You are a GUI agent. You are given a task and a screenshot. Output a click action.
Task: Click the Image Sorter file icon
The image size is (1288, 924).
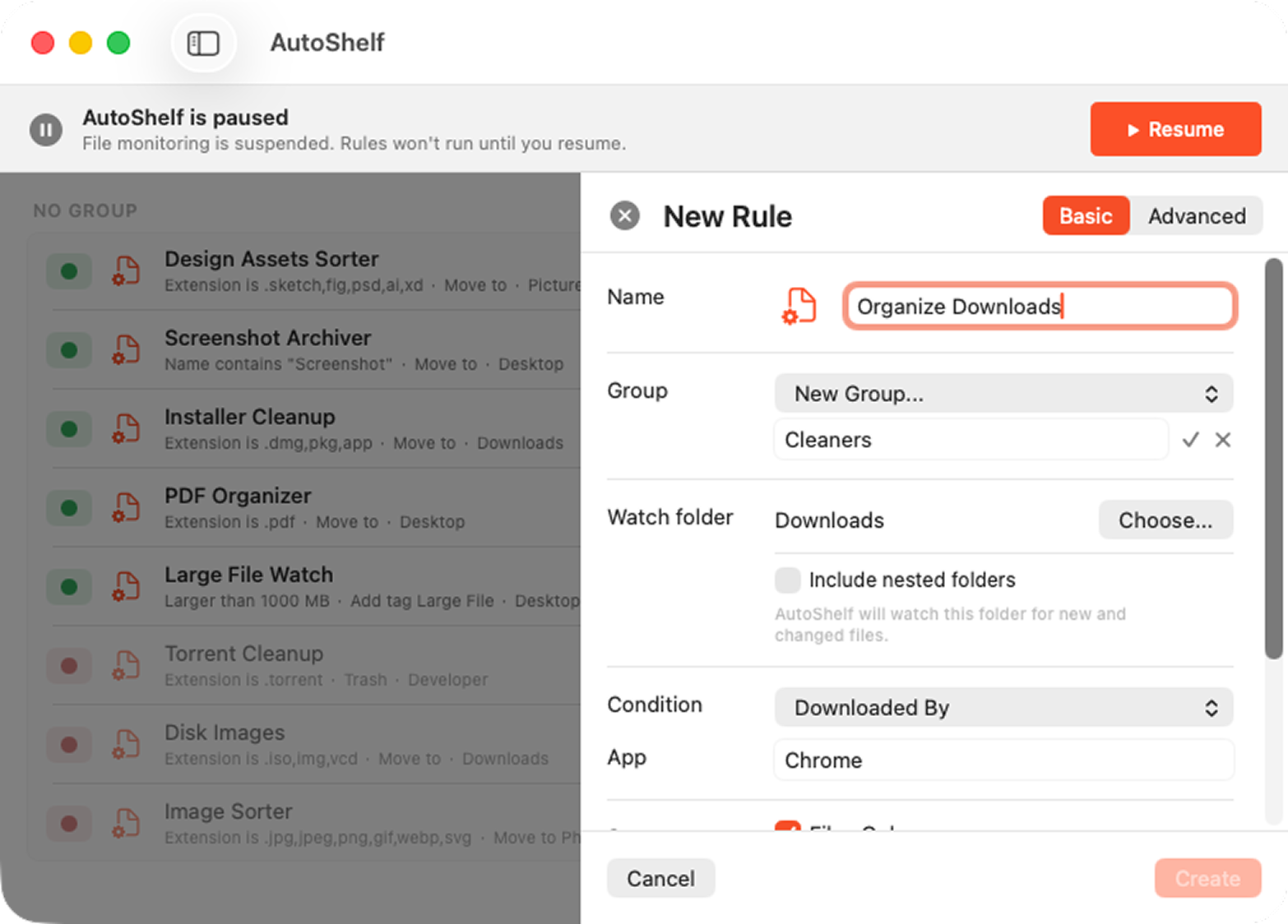(x=126, y=824)
